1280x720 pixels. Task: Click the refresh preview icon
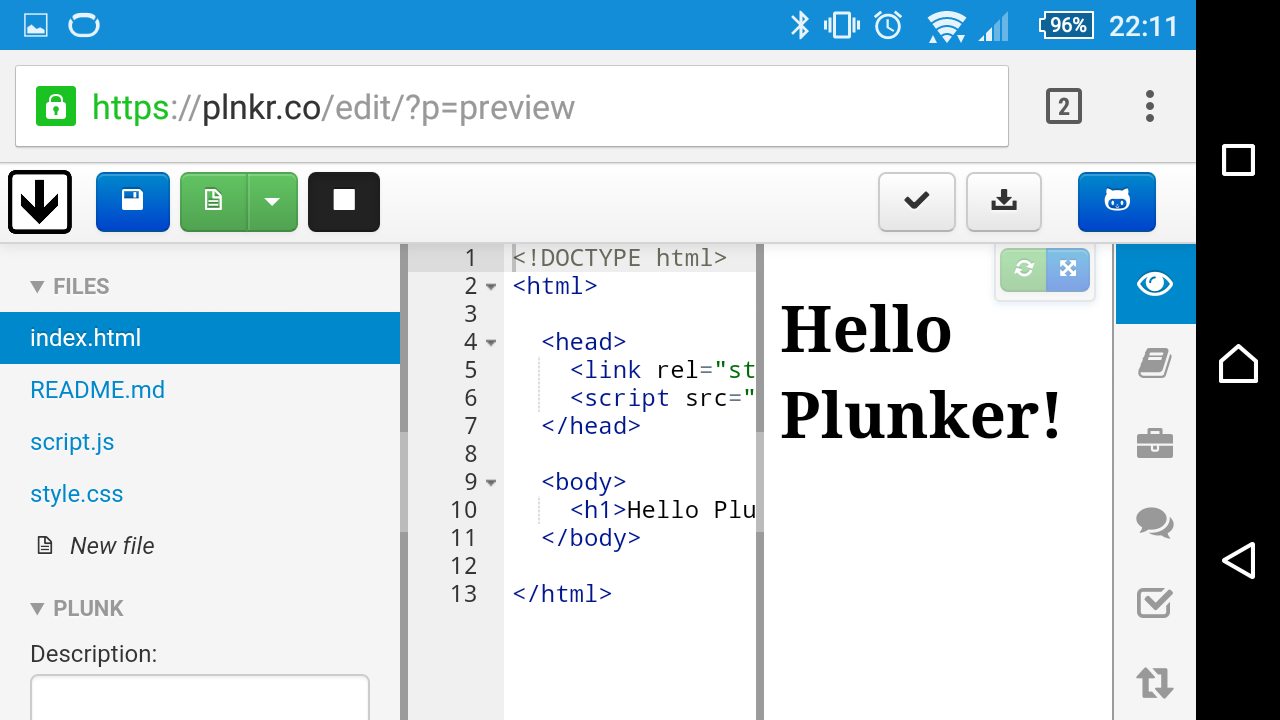[1023, 269]
